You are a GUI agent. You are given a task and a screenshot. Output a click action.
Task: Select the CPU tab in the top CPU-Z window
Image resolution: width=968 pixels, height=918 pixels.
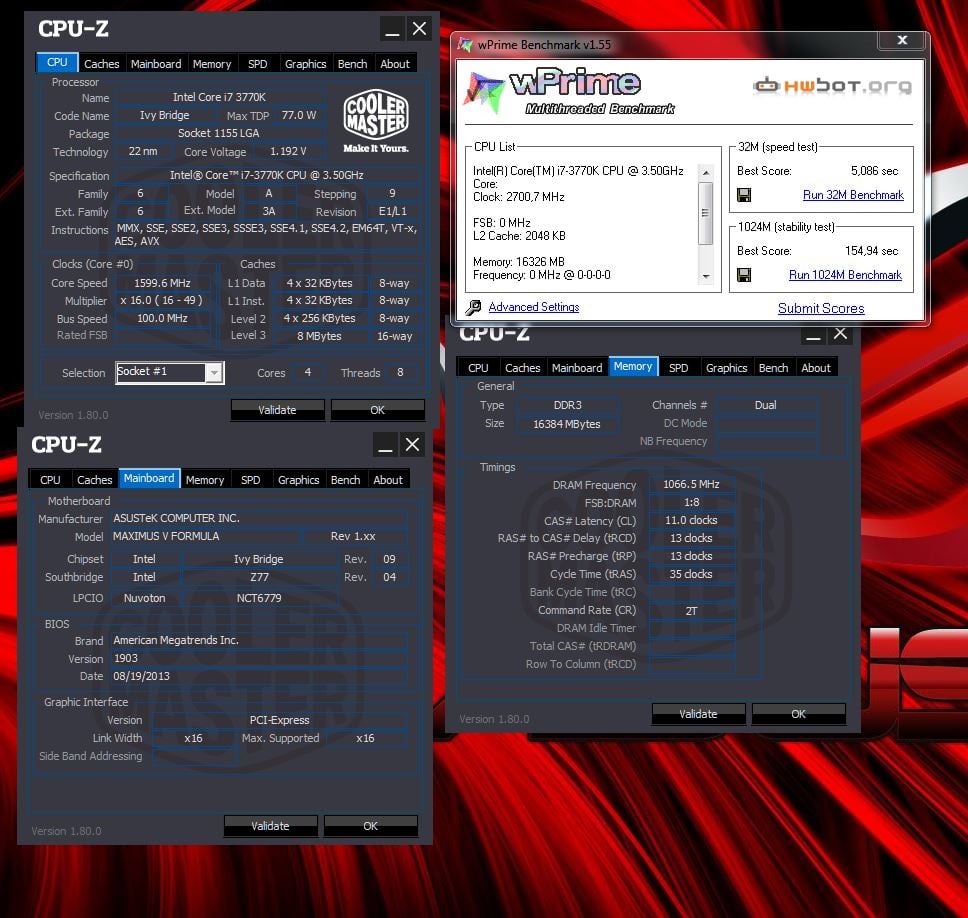click(x=57, y=62)
